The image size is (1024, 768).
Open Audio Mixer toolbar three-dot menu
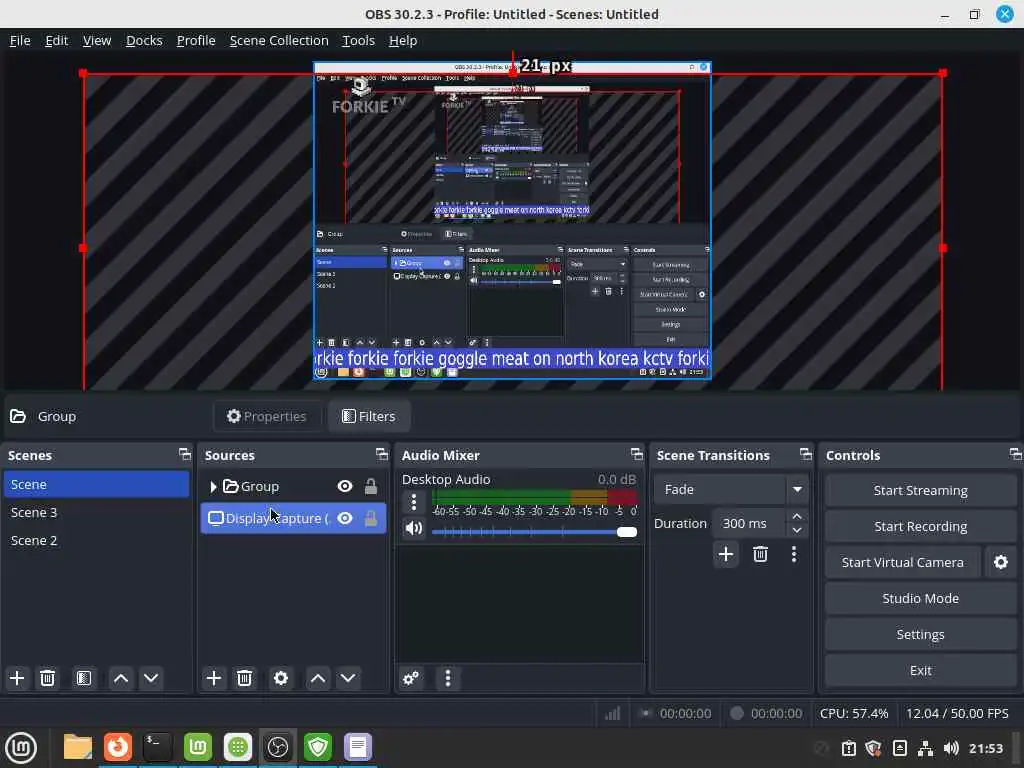click(x=447, y=678)
